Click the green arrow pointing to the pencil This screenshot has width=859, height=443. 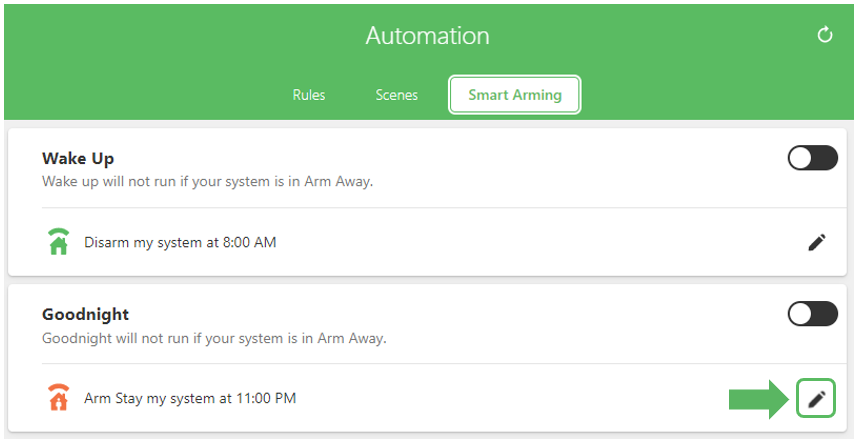pyautogui.click(x=758, y=399)
